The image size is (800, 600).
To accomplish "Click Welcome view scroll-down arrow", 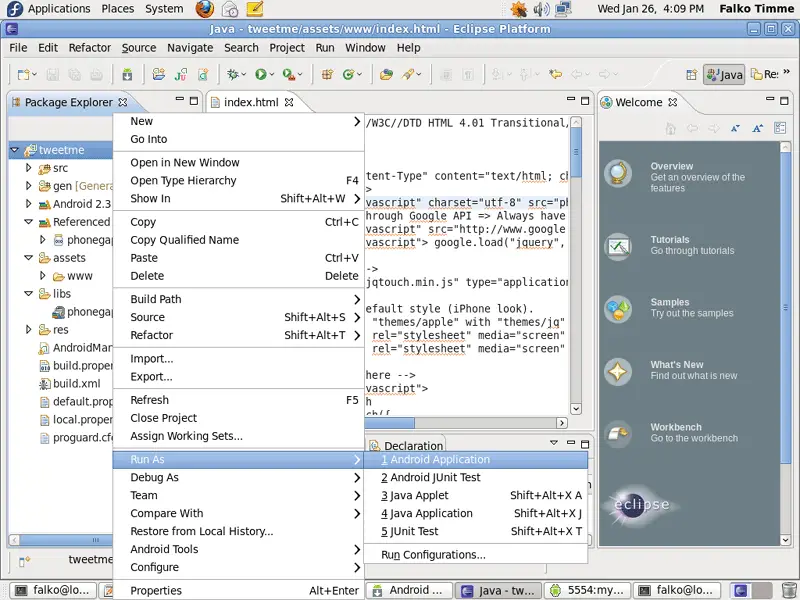I will [x=785, y=539].
